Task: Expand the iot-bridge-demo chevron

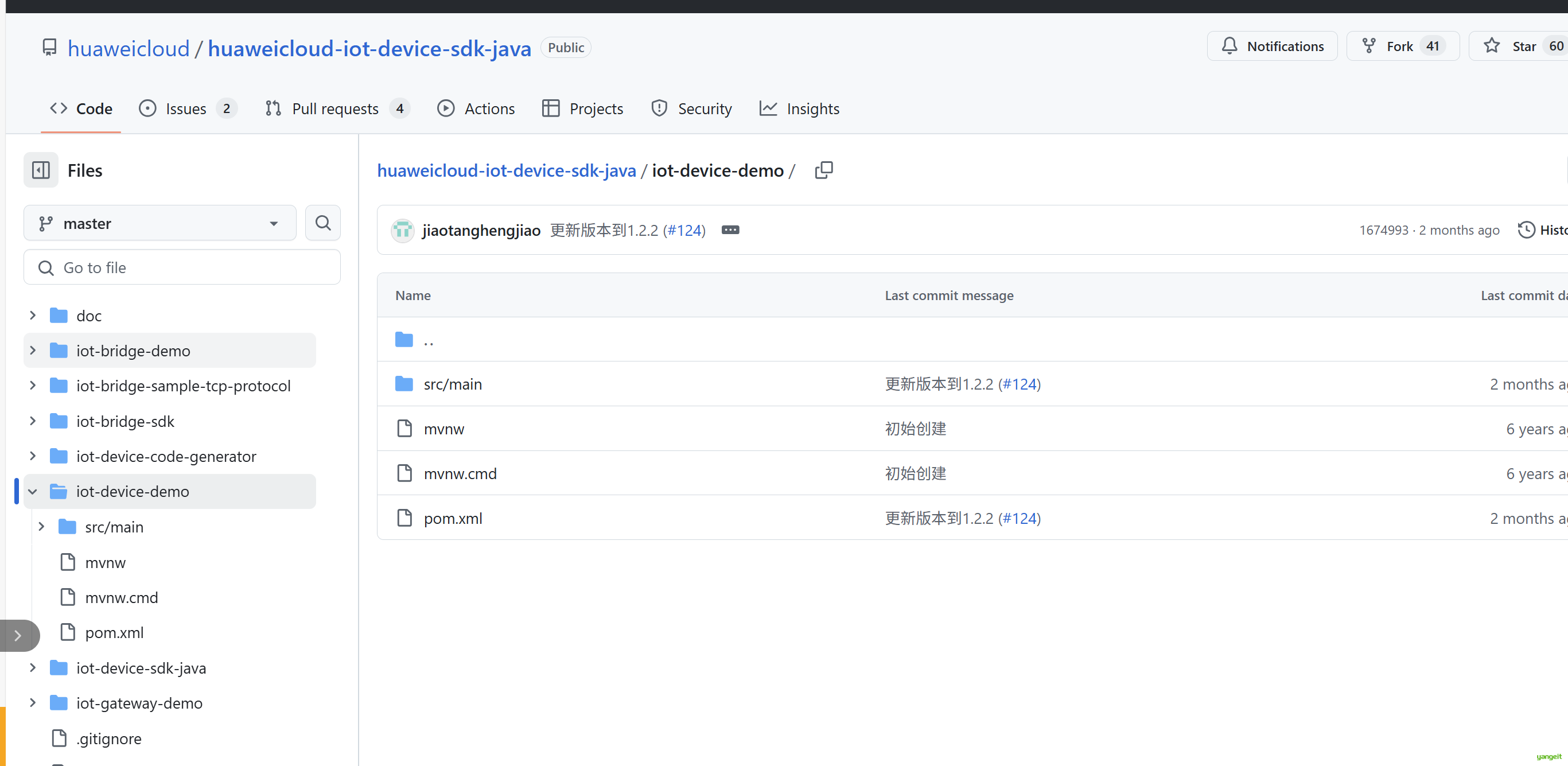Action: click(x=33, y=351)
